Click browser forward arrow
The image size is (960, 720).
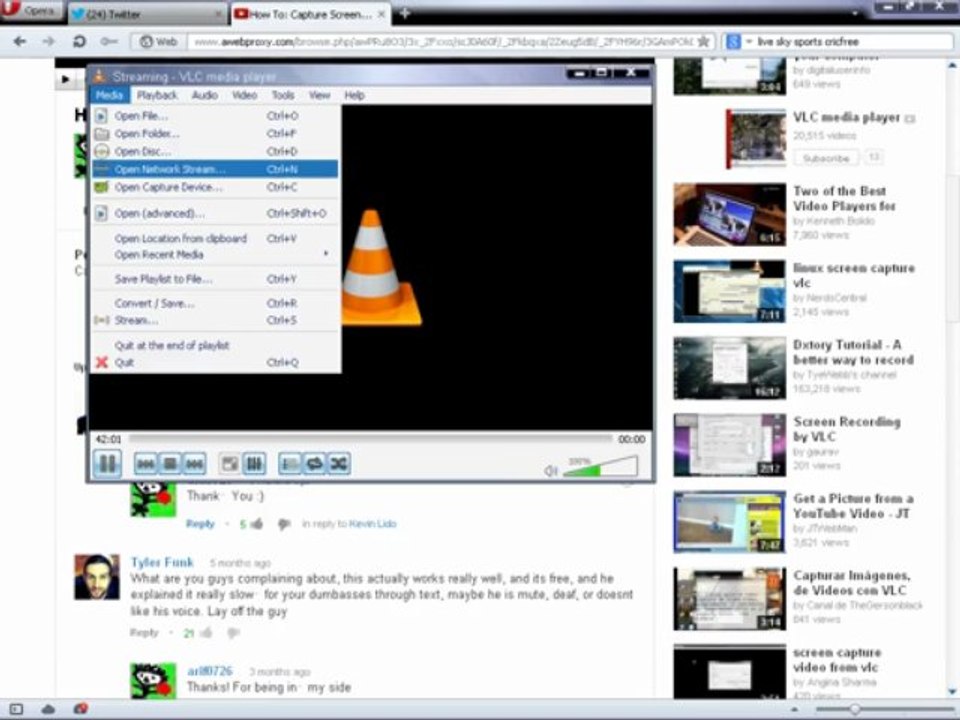pyautogui.click(x=48, y=42)
